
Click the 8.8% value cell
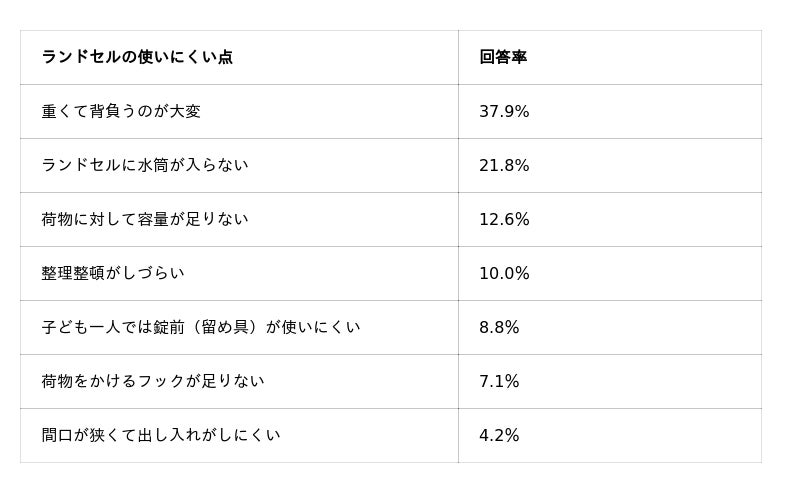pos(499,327)
